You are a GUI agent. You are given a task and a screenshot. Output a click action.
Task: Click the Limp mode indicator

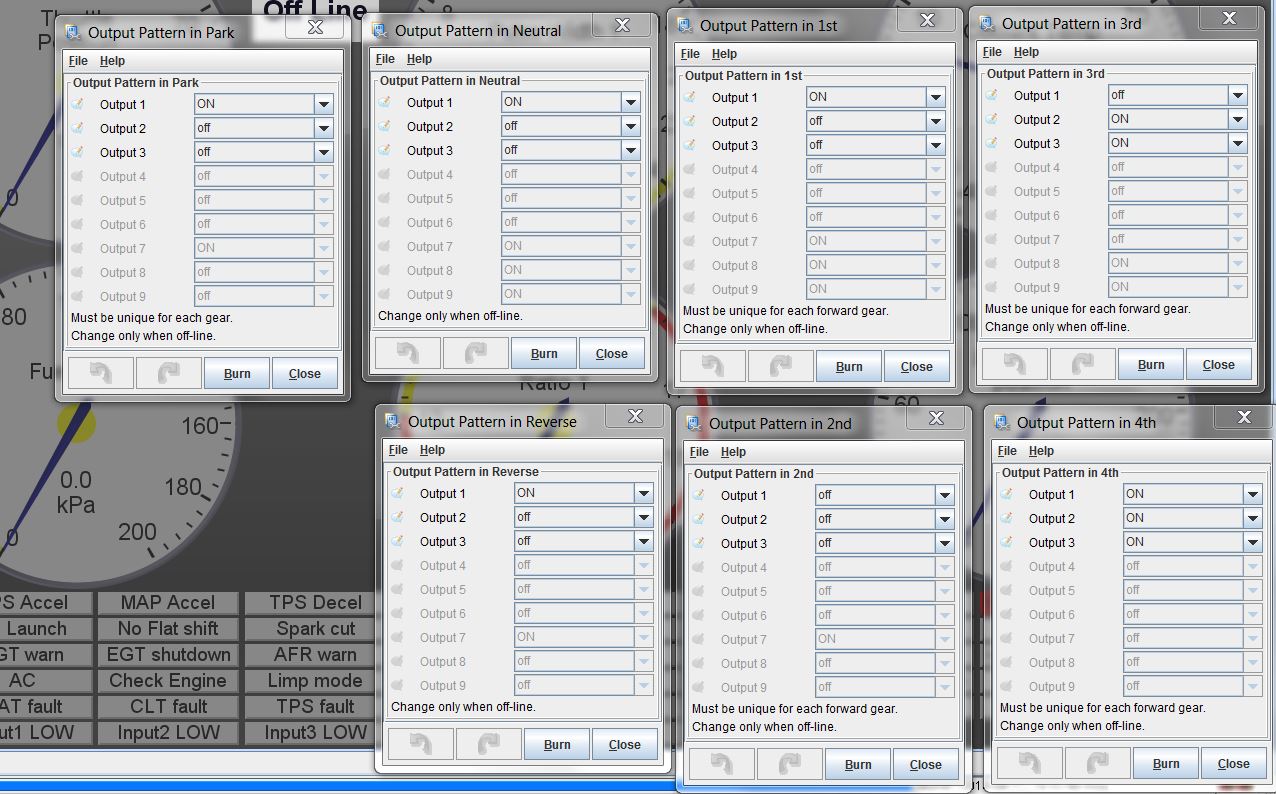click(315, 681)
